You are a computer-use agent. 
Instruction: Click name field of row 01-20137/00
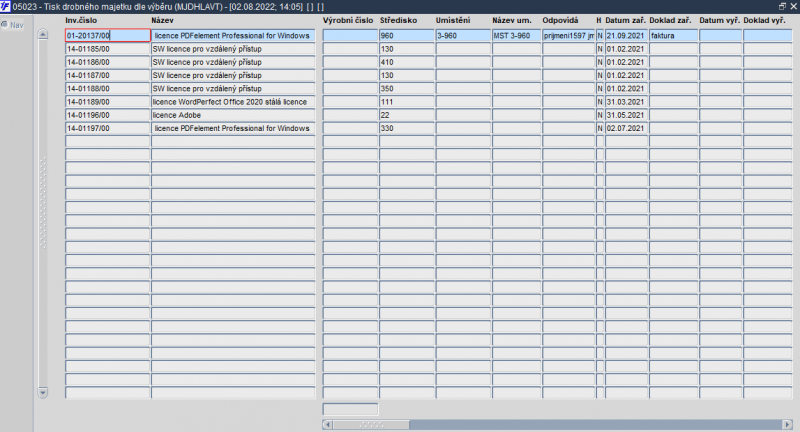tap(233, 35)
